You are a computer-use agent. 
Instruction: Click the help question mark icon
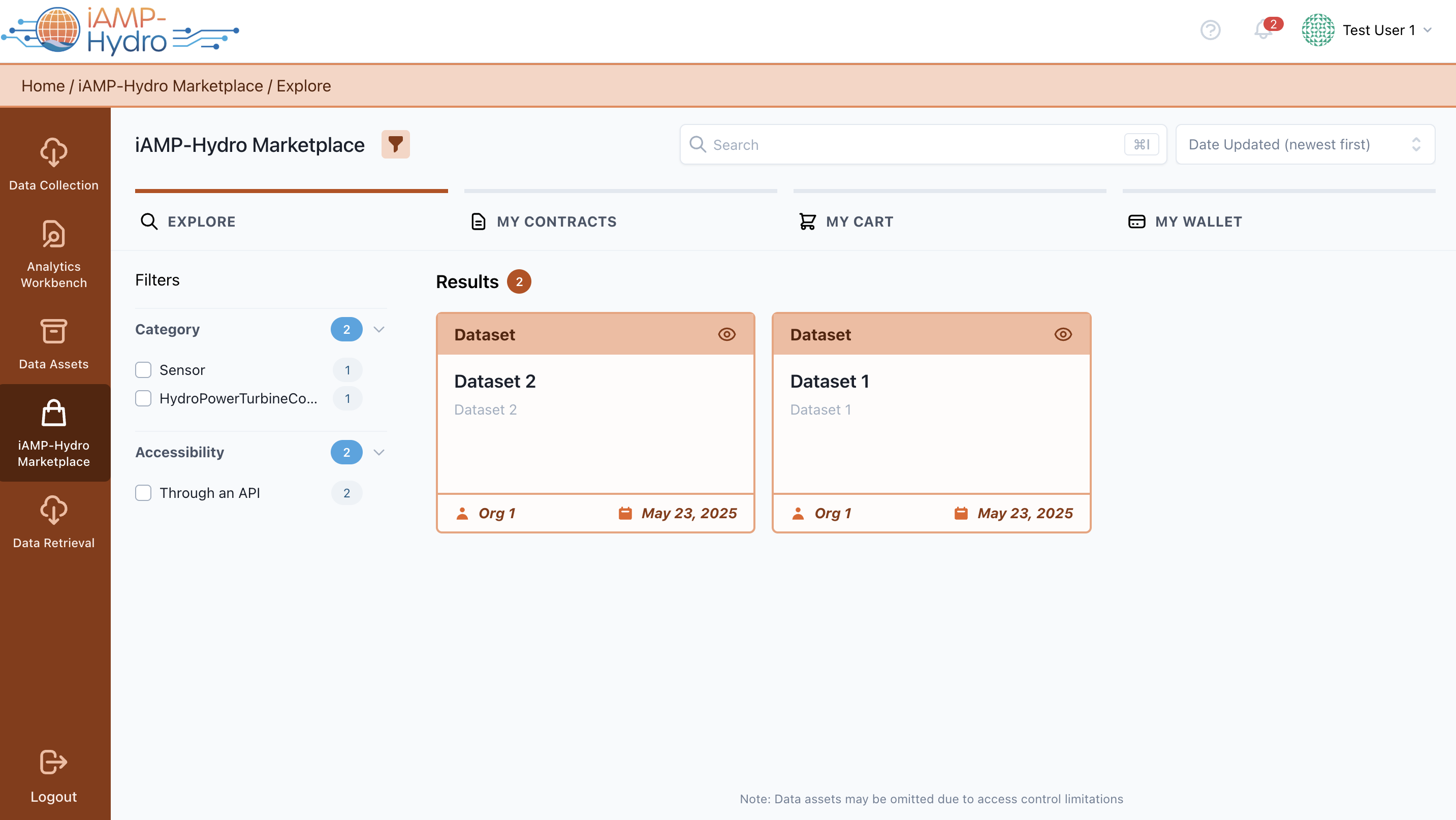[x=1210, y=30]
